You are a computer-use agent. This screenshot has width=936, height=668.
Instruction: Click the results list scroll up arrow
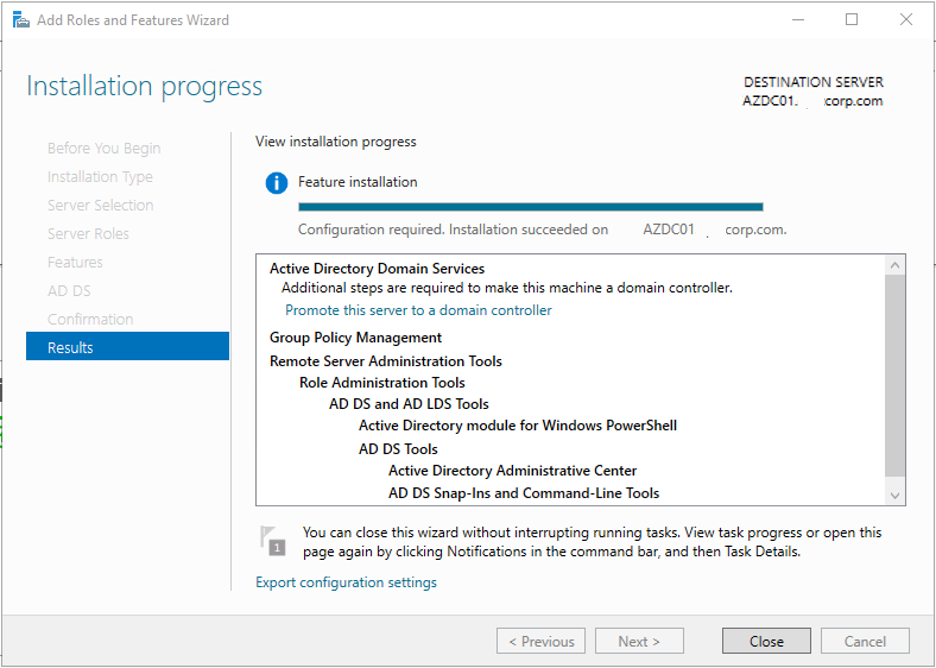click(894, 265)
